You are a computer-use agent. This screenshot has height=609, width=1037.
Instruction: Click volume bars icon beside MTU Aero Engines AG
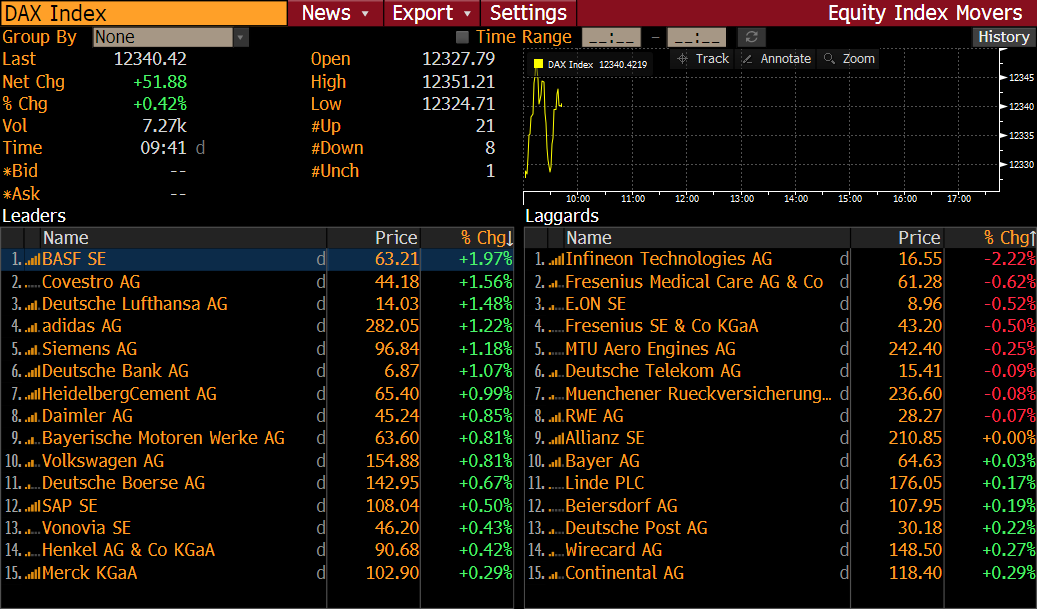[x=556, y=349]
